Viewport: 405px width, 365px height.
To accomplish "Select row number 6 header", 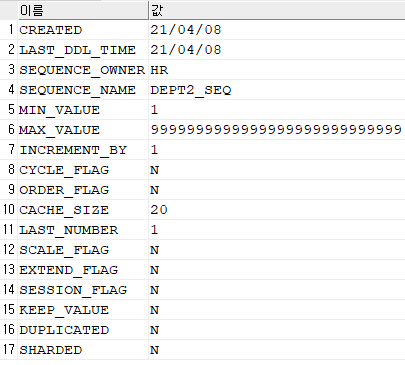I will coord(9,130).
